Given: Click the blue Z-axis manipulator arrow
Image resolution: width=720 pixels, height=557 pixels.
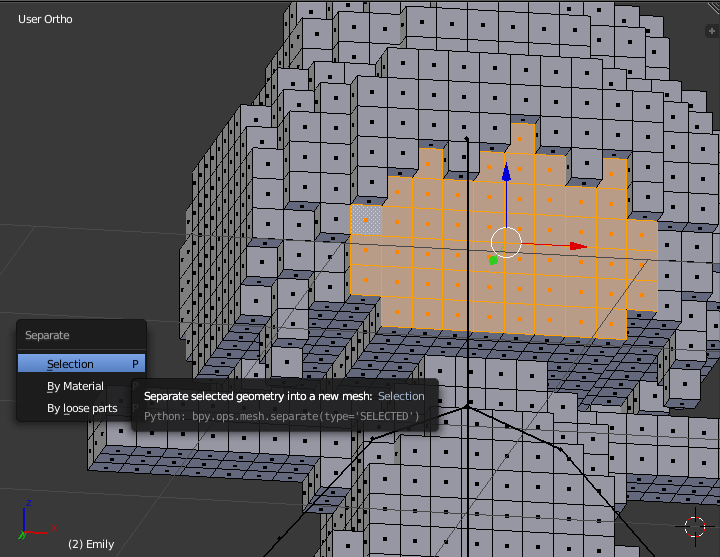Looking at the screenshot, I should click(x=506, y=172).
